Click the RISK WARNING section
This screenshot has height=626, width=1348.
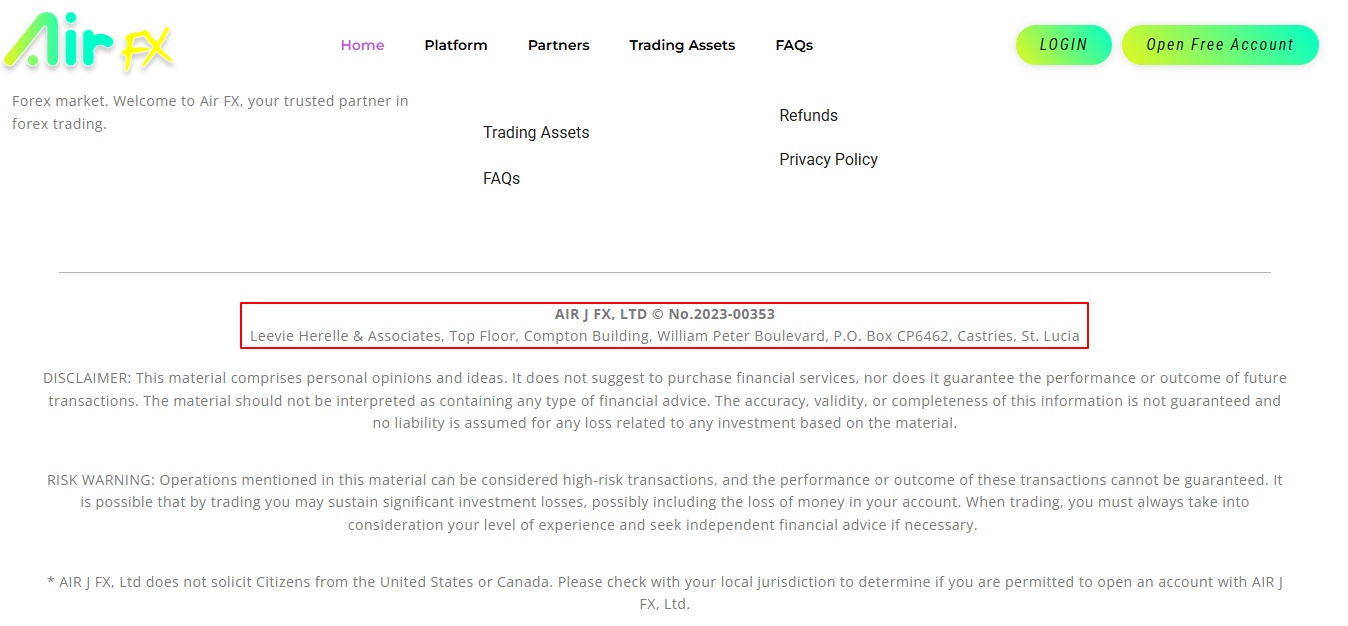(664, 501)
